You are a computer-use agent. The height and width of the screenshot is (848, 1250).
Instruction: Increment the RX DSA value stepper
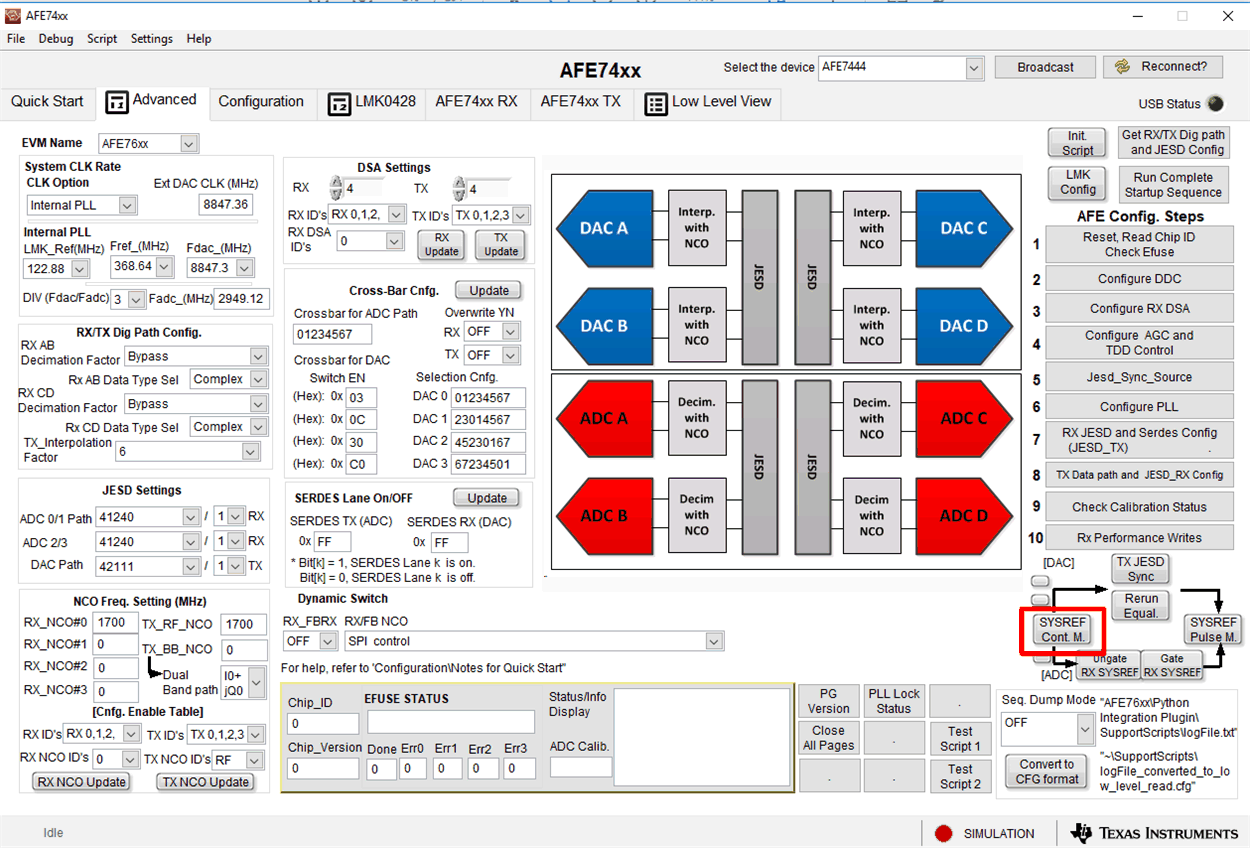(337, 182)
